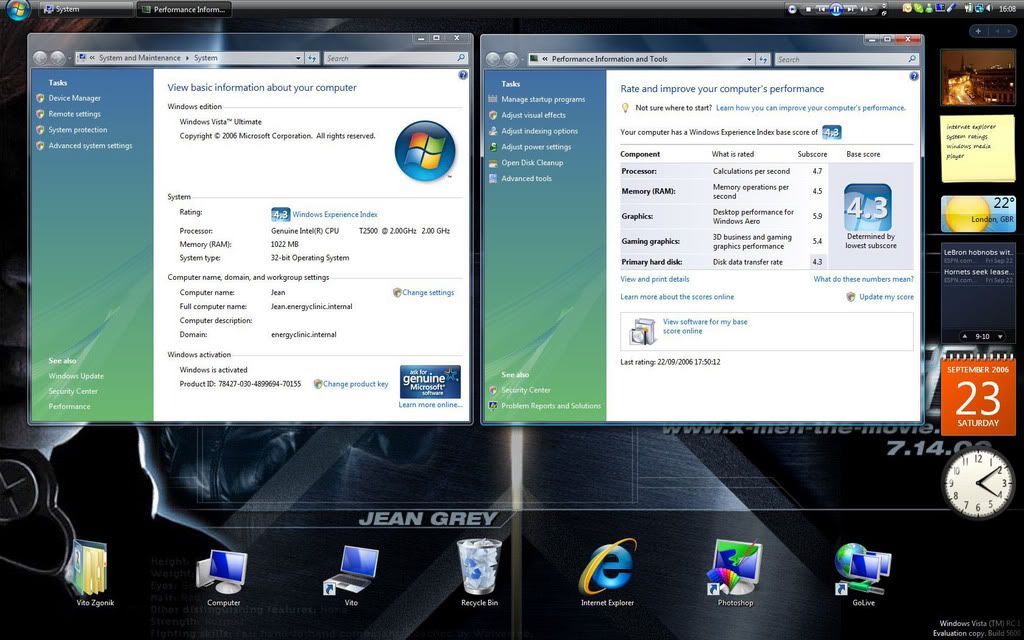Click the back arrow in System window
Screen dimensions: 1024x640
click(x=40, y=58)
